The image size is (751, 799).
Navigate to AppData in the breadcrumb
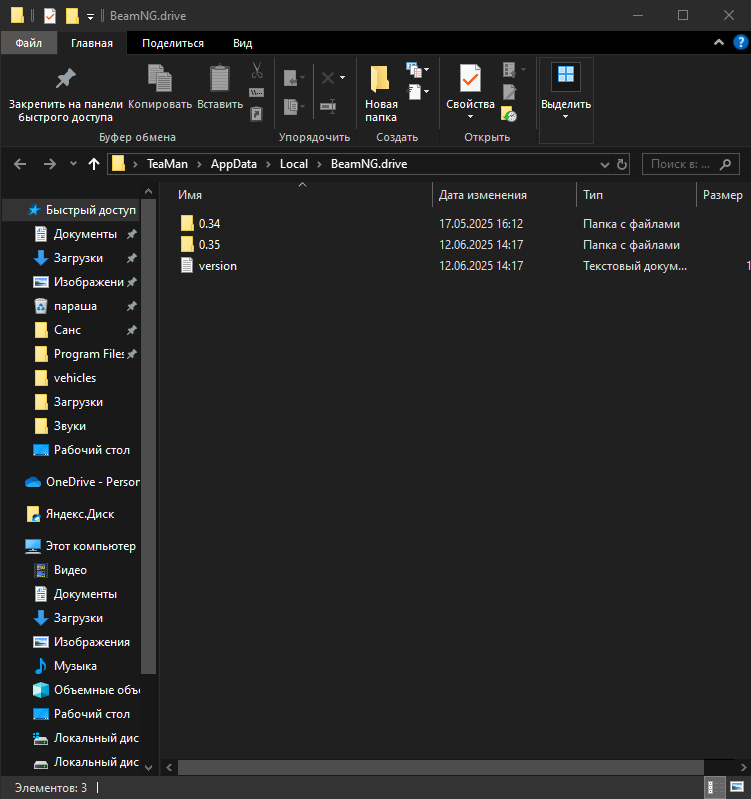[x=234, y=164]
